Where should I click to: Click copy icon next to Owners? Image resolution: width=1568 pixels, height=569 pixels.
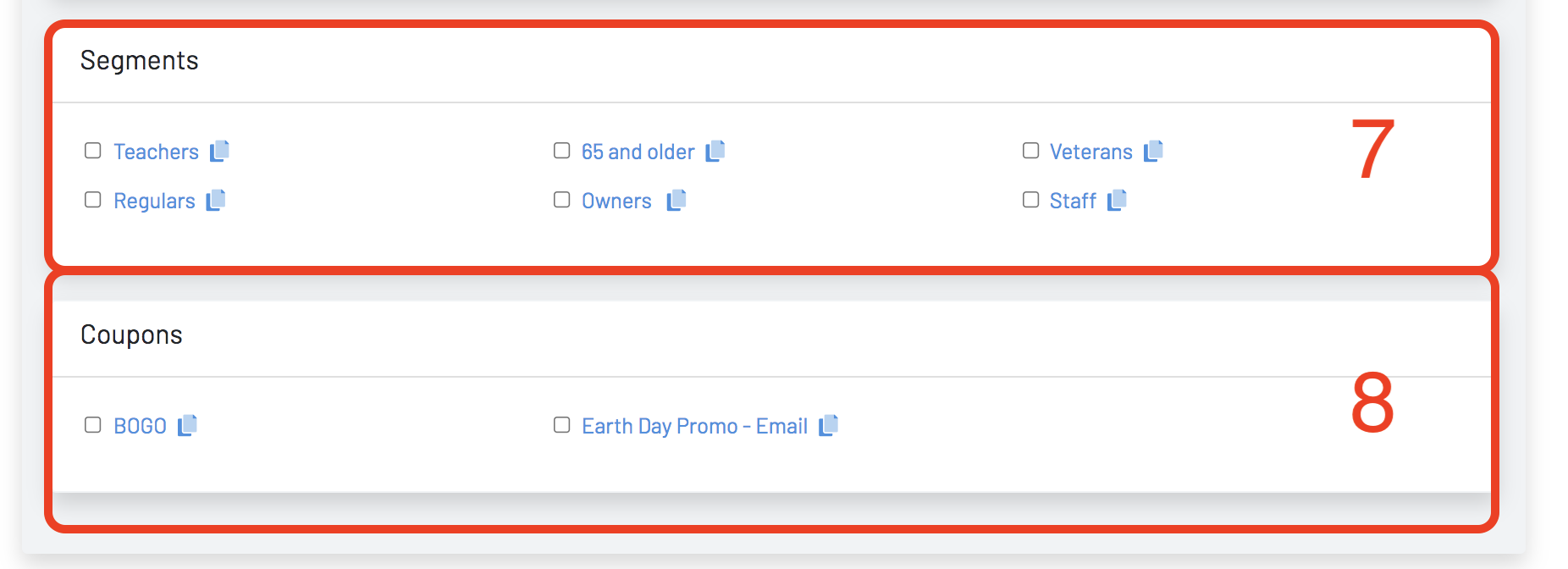click(676, 200)
